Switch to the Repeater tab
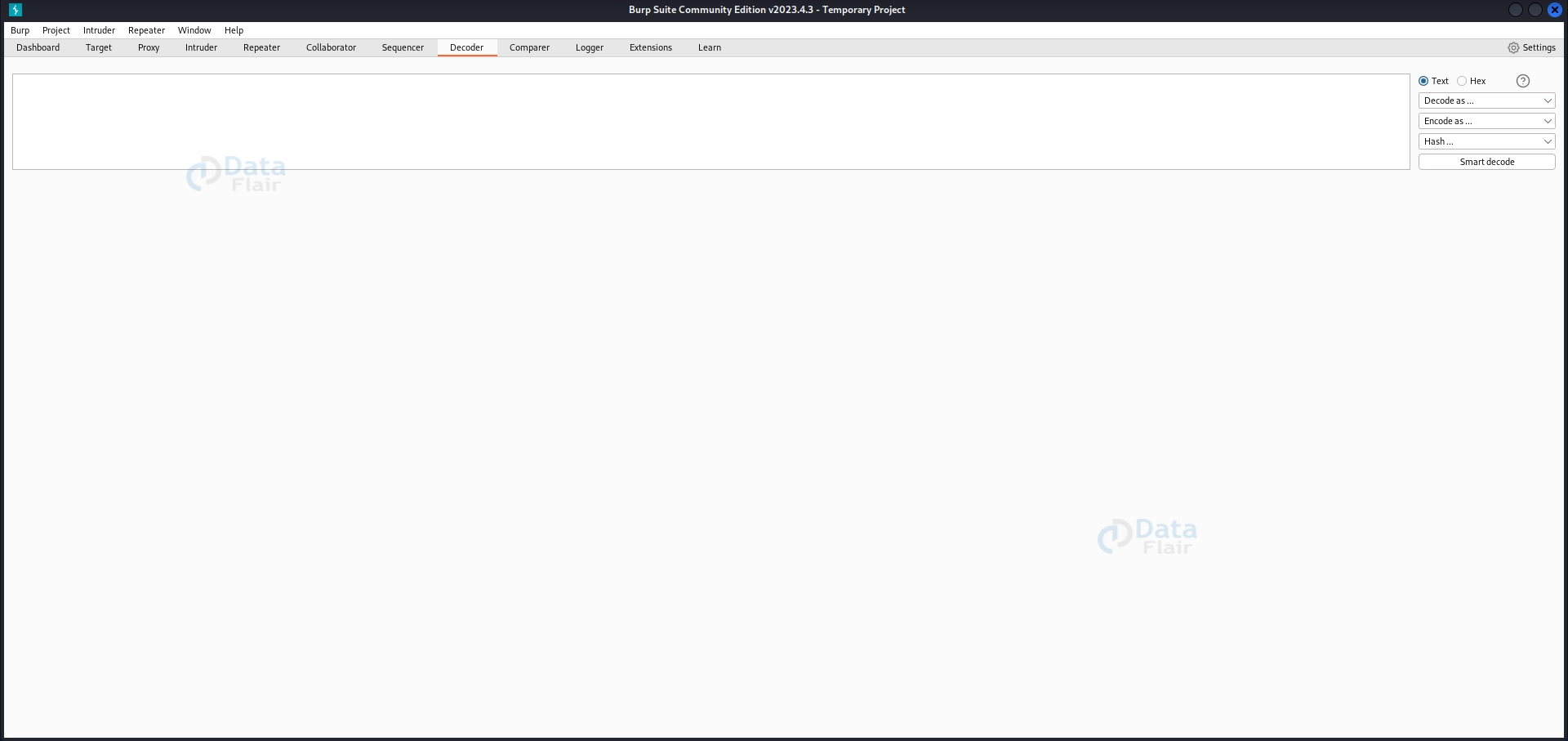This screenshot has width=1568, height=741. click(261, 47)
